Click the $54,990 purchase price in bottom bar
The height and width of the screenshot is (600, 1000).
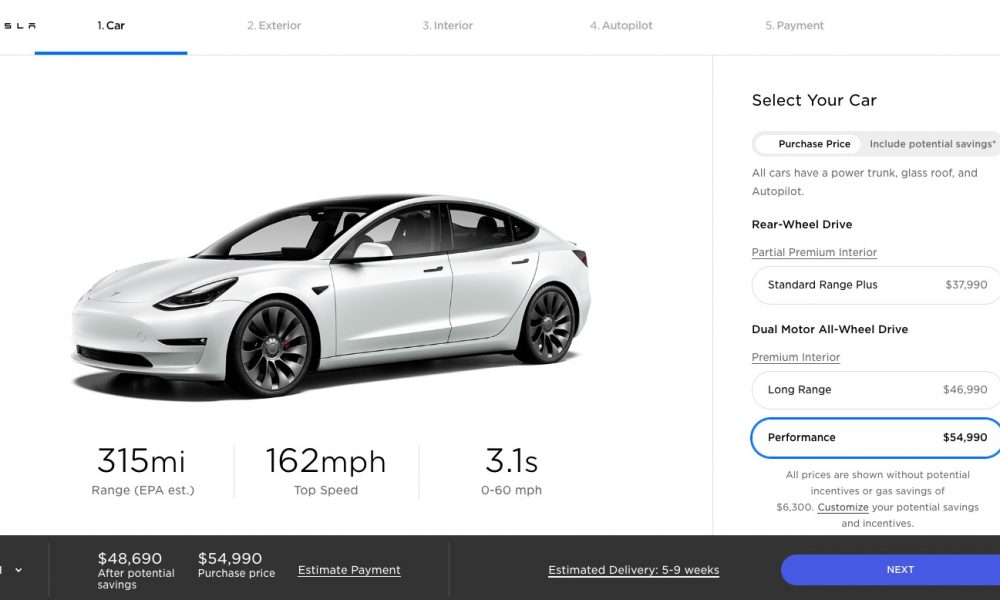coord(230,559)
